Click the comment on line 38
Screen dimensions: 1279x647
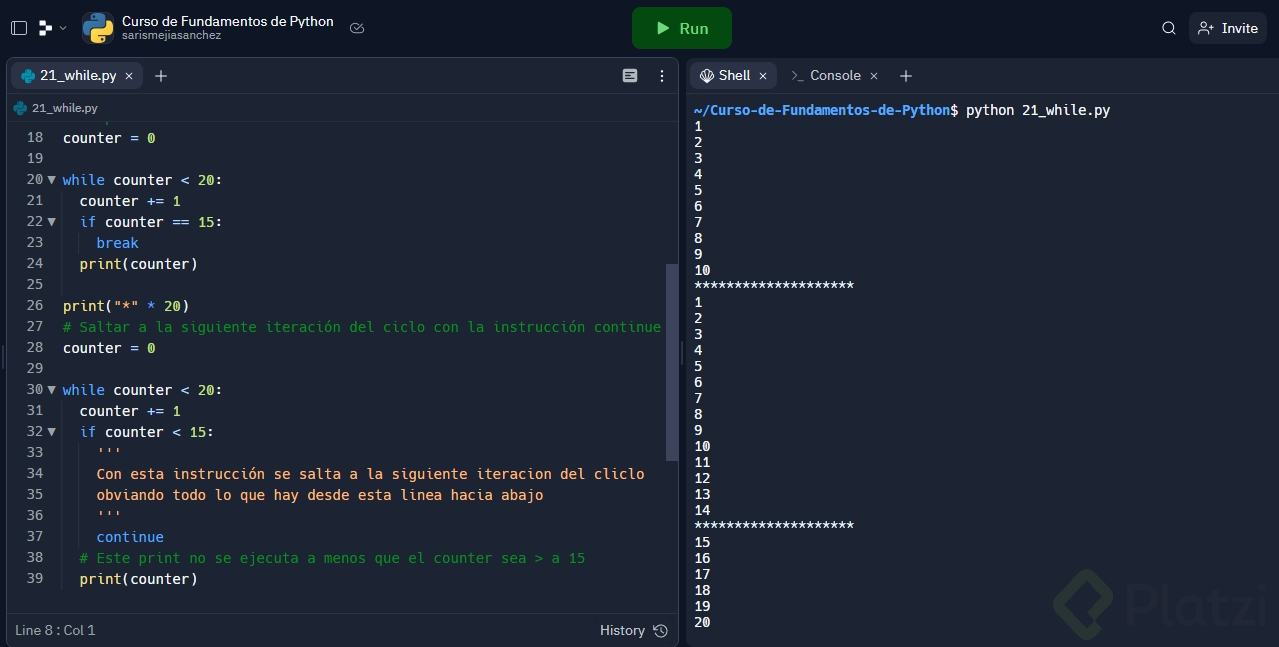pos(332,558)
